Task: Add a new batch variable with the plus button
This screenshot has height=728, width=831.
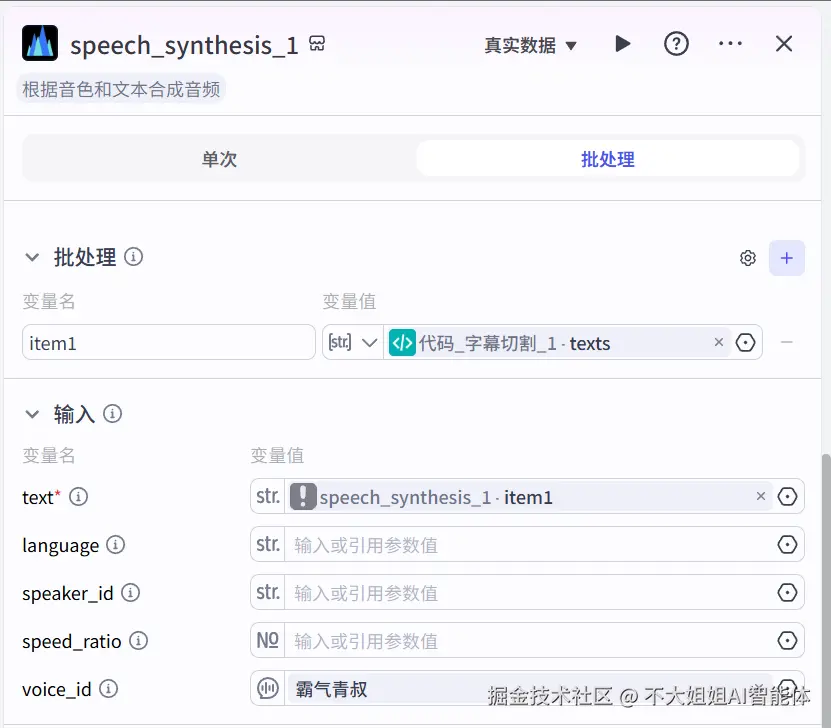Action: coord(787,257)
